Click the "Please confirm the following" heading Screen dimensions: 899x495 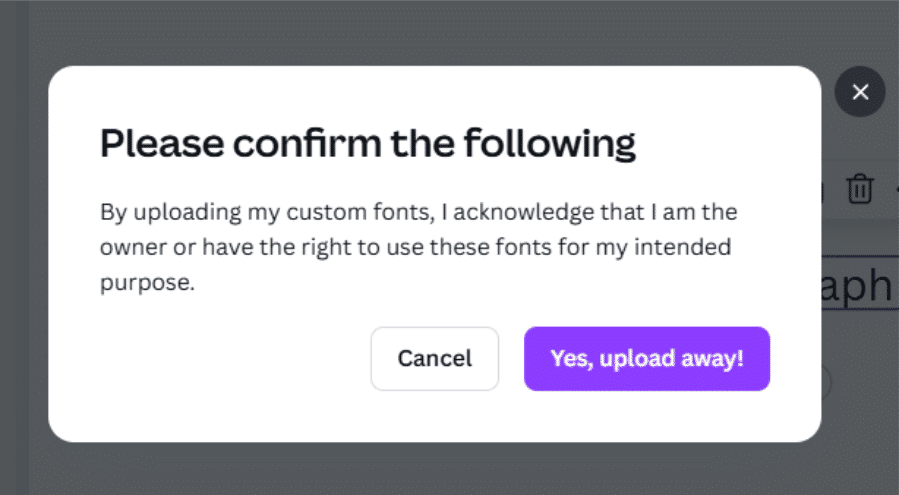(x=367, y=144)
